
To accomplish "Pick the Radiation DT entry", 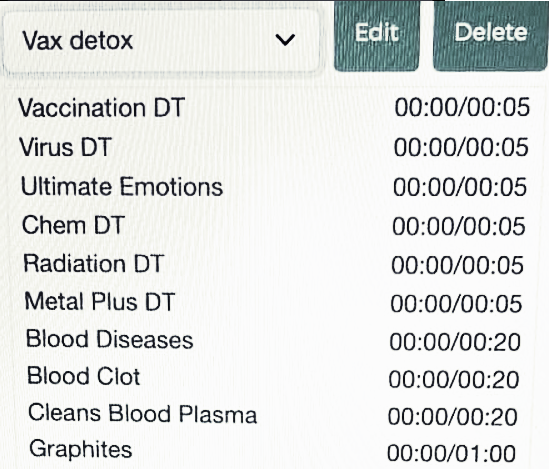I will [x=93, y=263].
